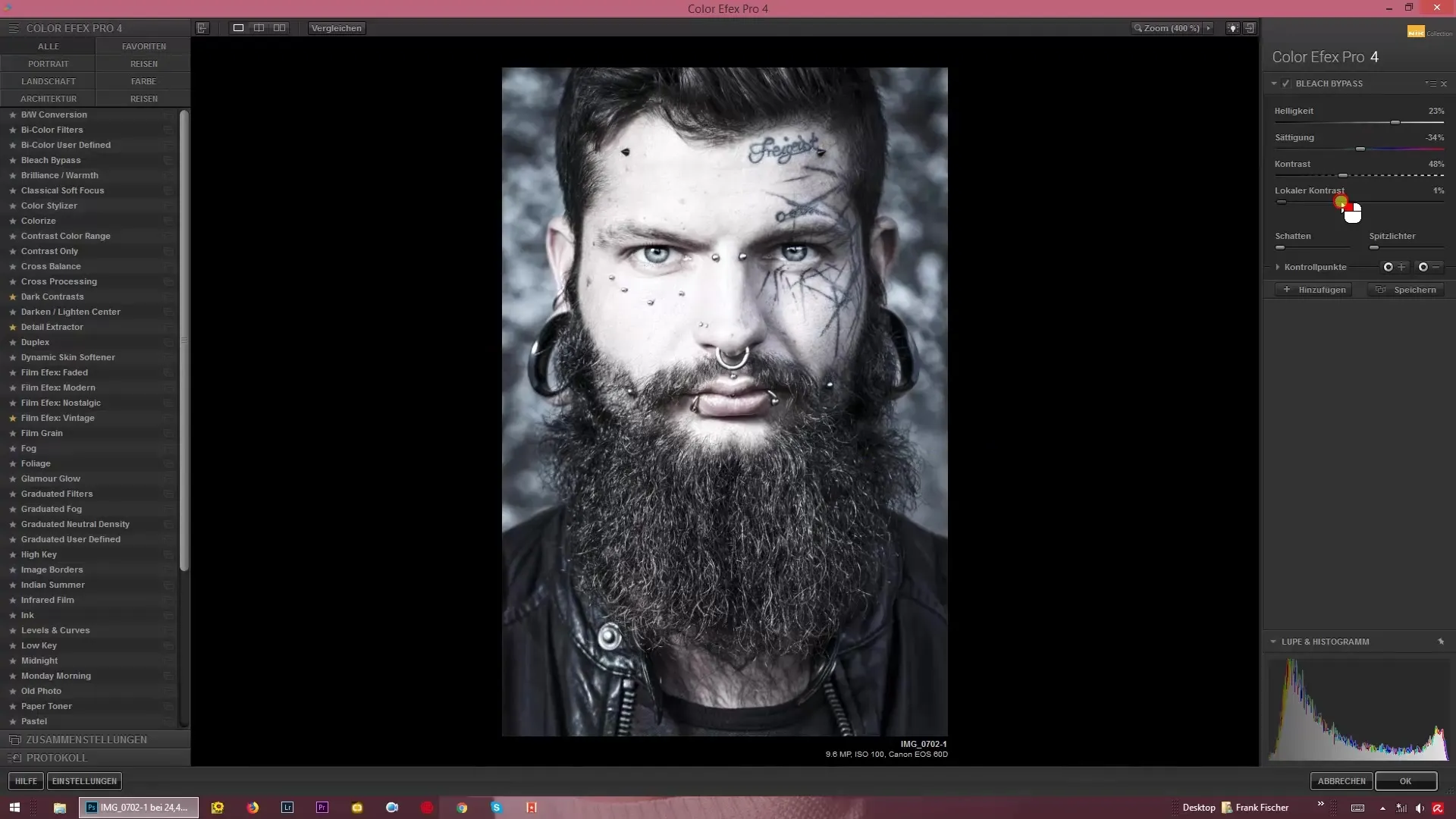The width and height of the screenshot is (1456, 819).
Task: Collapse the Lupe & Histogramm panel
Action: pos(1273,642)
